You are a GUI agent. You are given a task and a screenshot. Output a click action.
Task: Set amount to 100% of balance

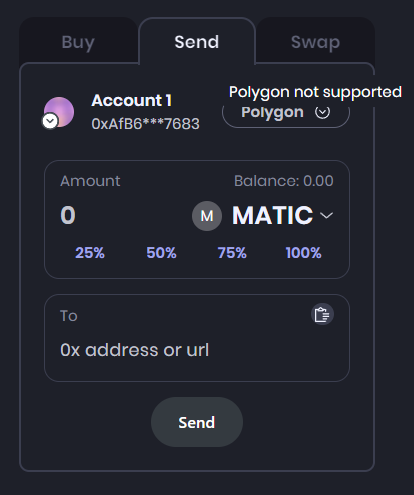[304, 253]
